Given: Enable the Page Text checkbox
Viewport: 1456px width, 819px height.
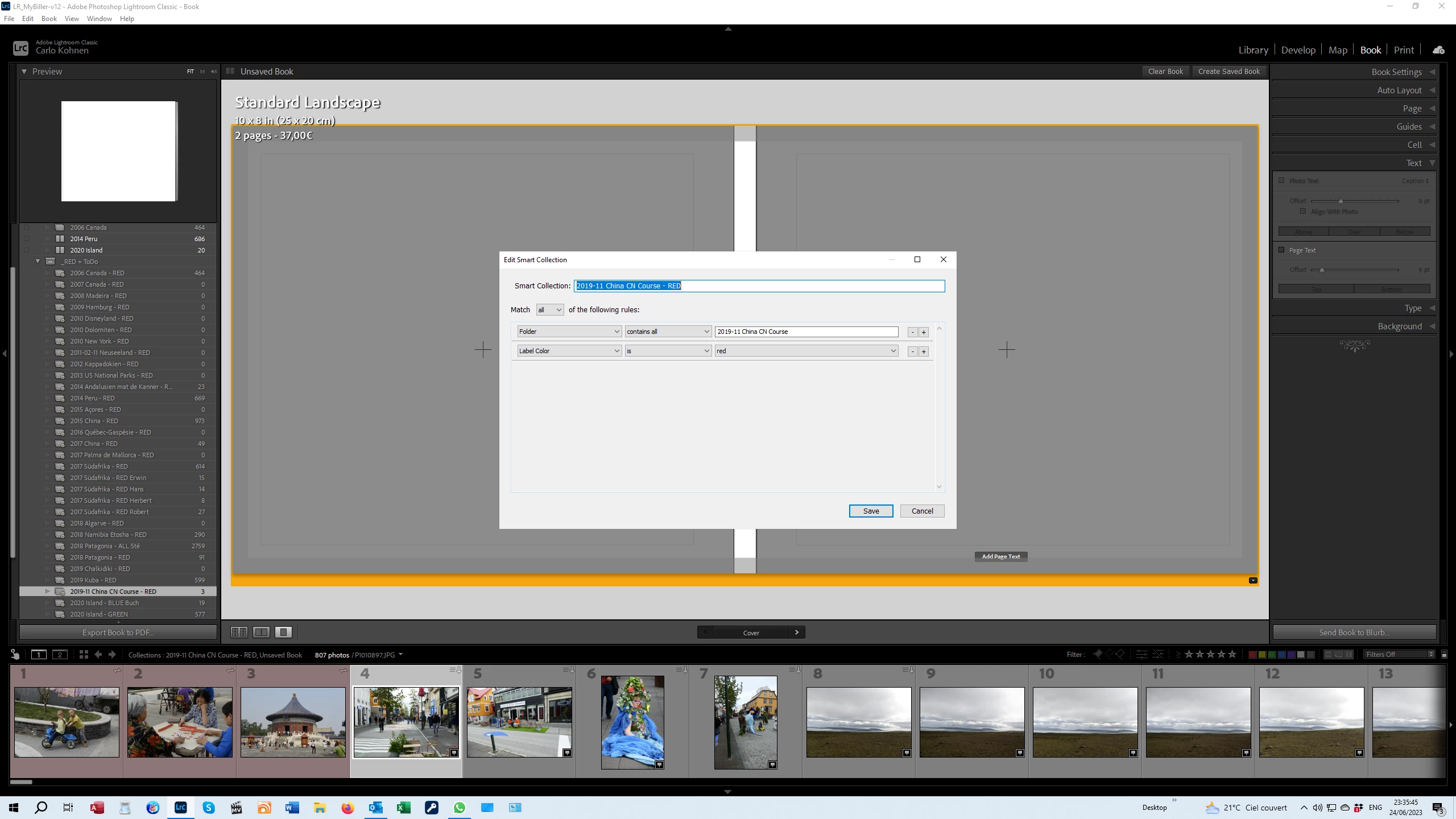Looking at the screenshot, I should [1281, 250].
